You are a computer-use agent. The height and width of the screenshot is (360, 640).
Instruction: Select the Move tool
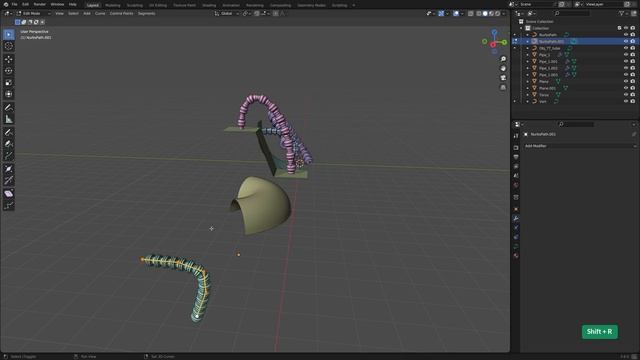[9, 60]
